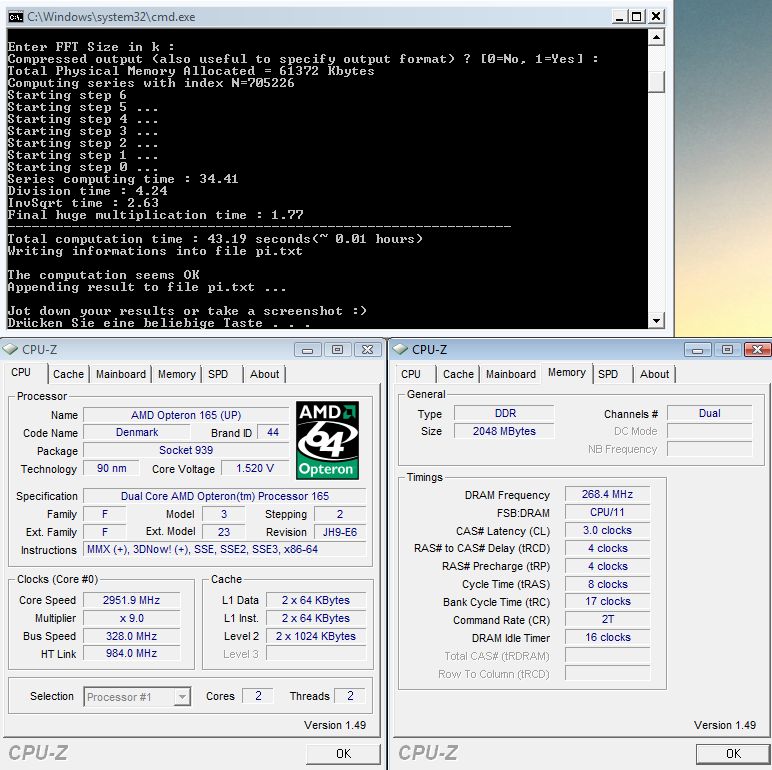Click the FSB:DRAM value CPU/11
Viewport: 772px width, 770px height.
coord(607,512)
